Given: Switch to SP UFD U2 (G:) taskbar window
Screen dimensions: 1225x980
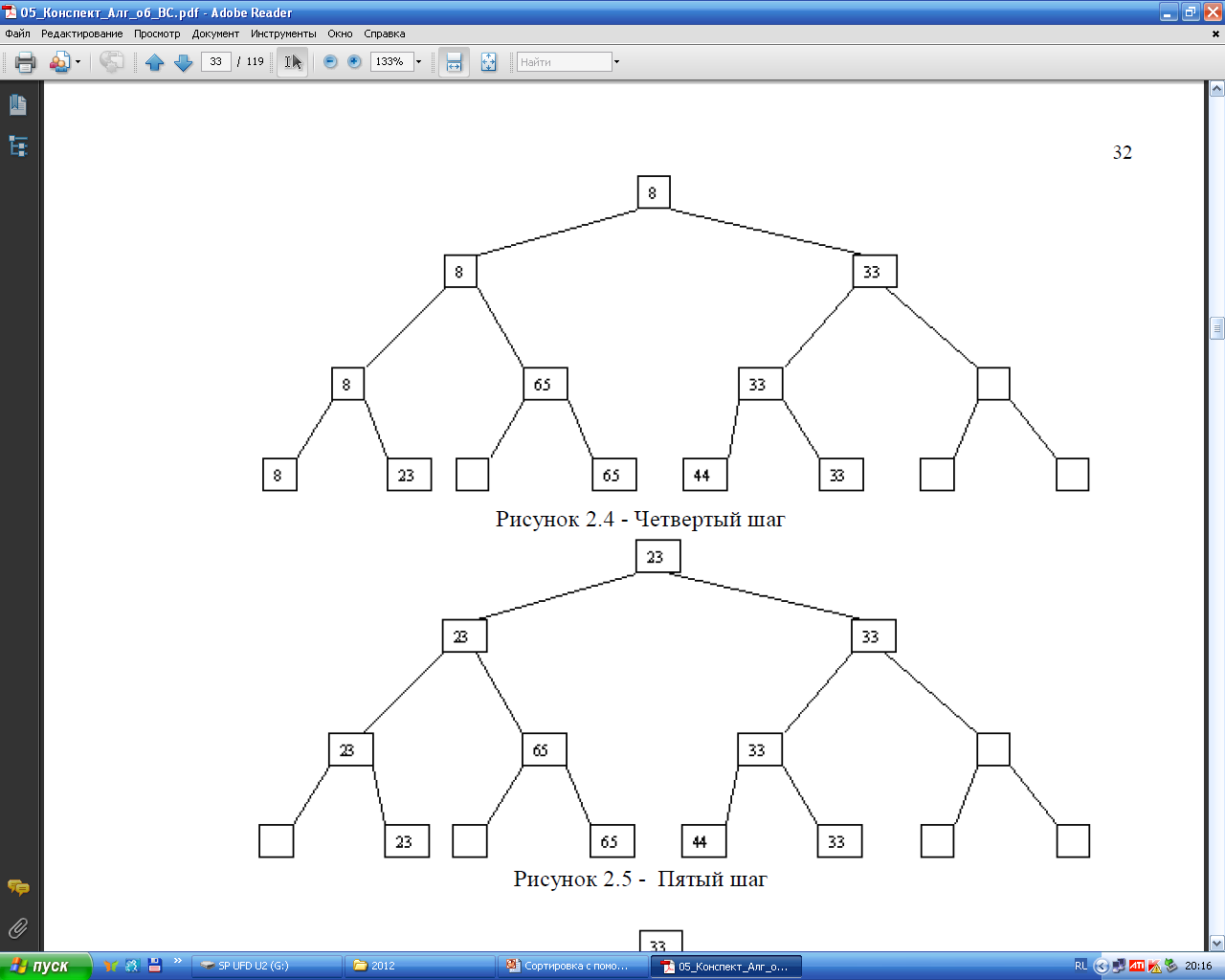Looking at the screenshot, I should point(267,966).
